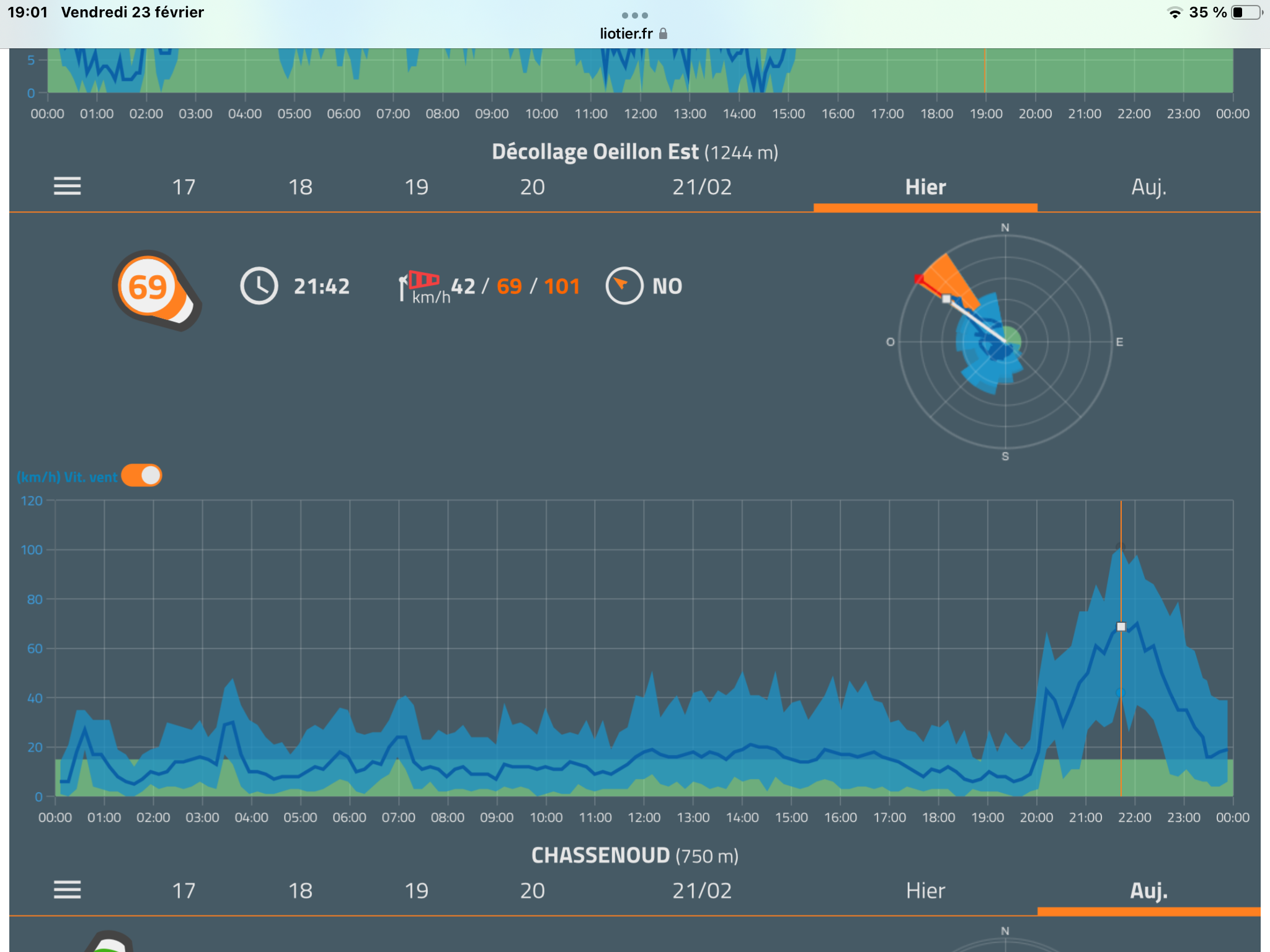Tap the three-dot multitasking icon at top
This screenshot has height=952, width=1270.
click(634, 15)
